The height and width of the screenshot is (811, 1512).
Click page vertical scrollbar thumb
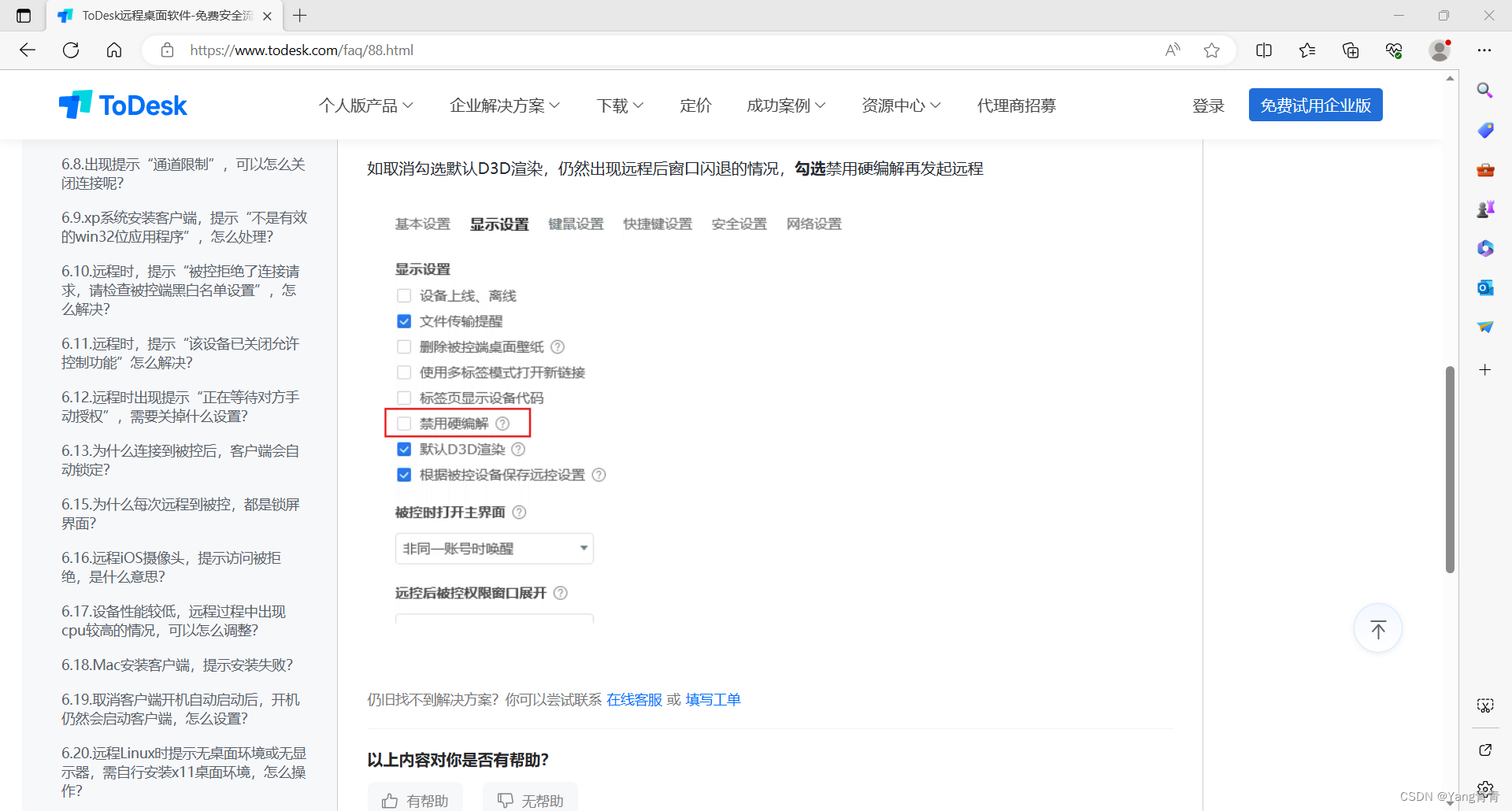(x=1450, y=469)
